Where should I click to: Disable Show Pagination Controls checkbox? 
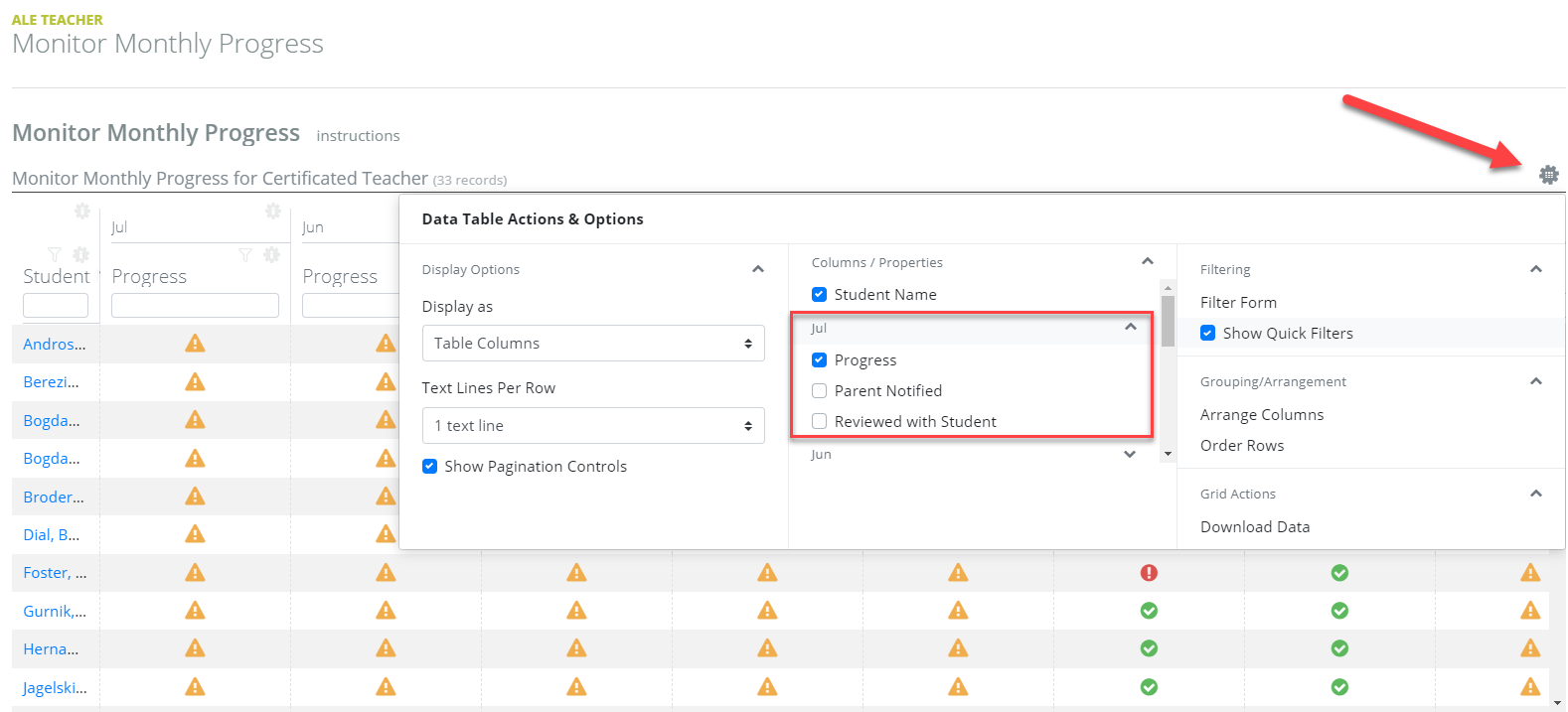tap(429, 466)
